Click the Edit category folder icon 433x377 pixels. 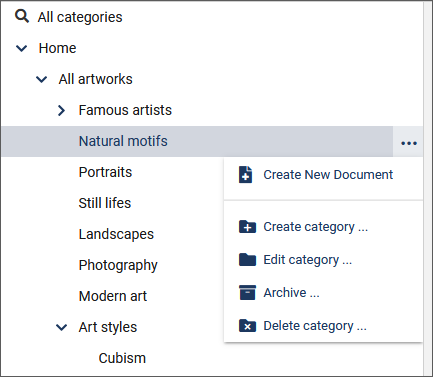(x=247, y=259)
